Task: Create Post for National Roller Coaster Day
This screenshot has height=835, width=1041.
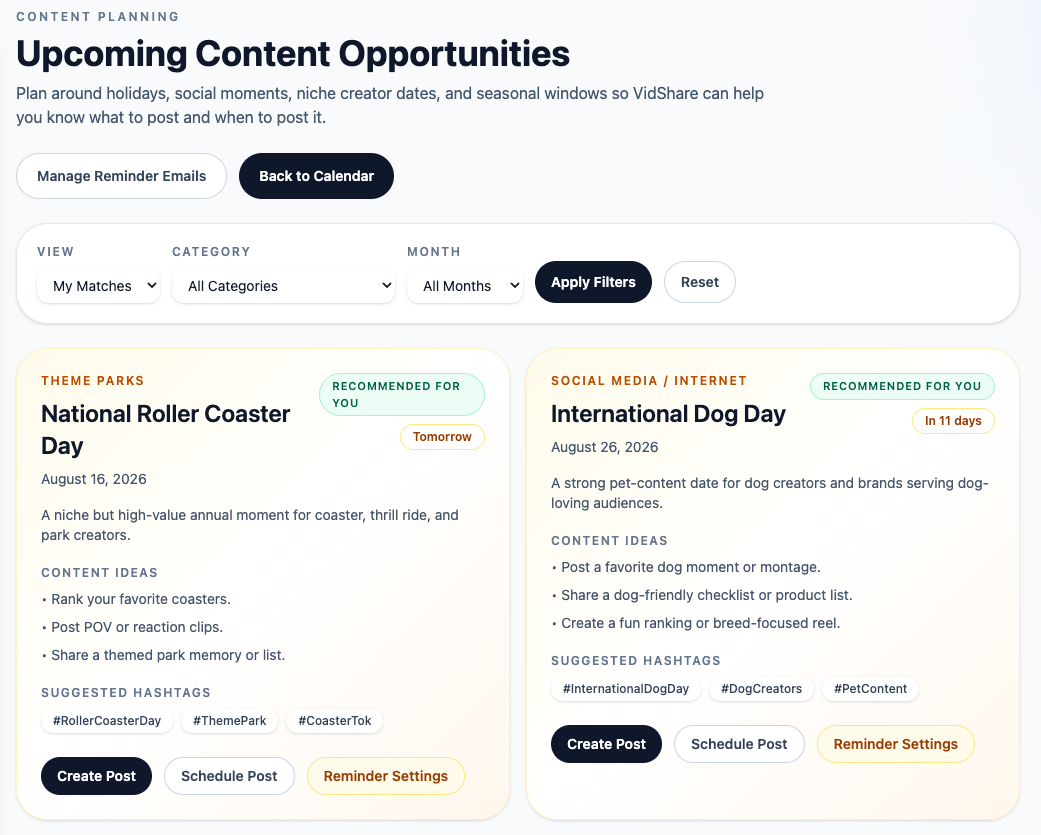Action: point(96,776)
